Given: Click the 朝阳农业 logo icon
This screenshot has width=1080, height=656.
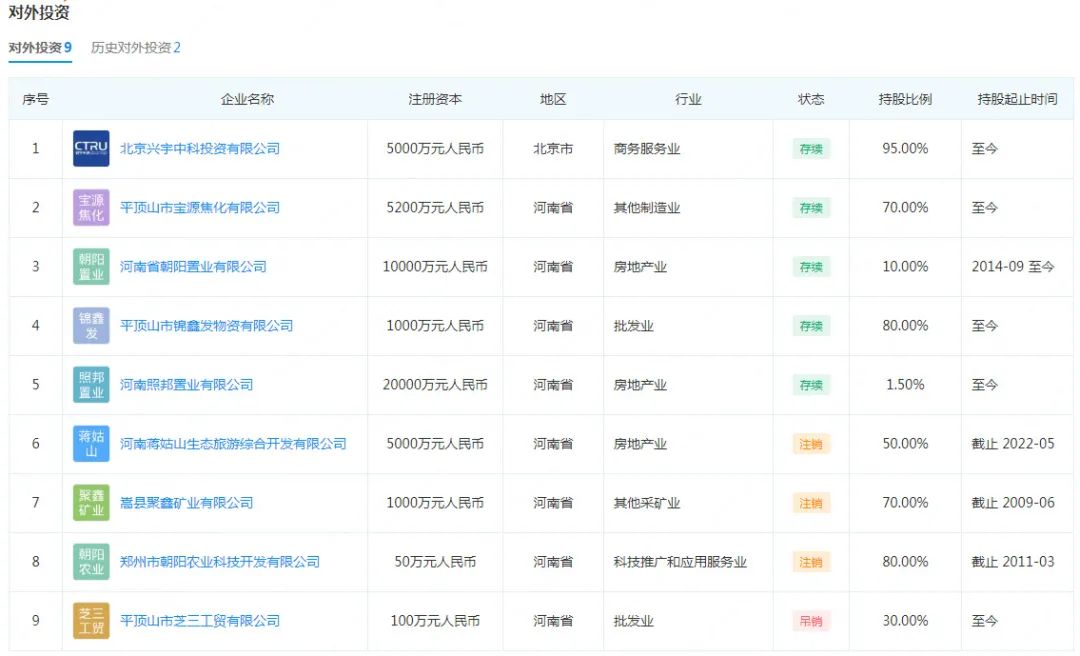Looking at the screenshot, I should [x=91, y=561].
